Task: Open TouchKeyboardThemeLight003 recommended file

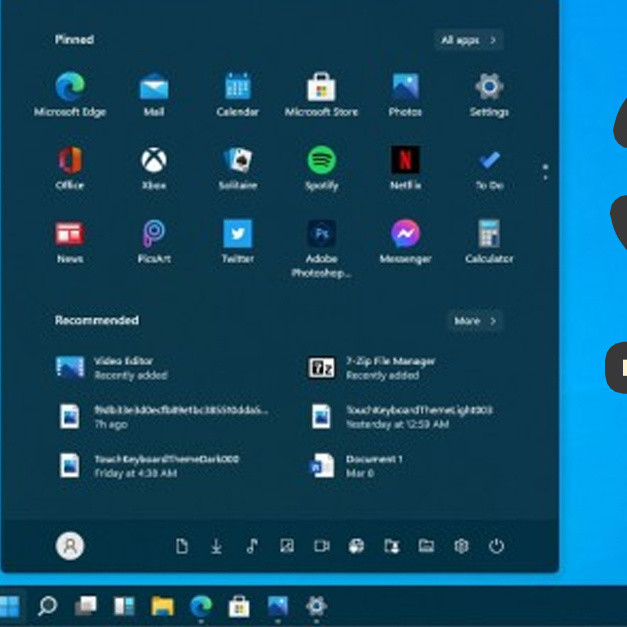Action: (402, 417)
